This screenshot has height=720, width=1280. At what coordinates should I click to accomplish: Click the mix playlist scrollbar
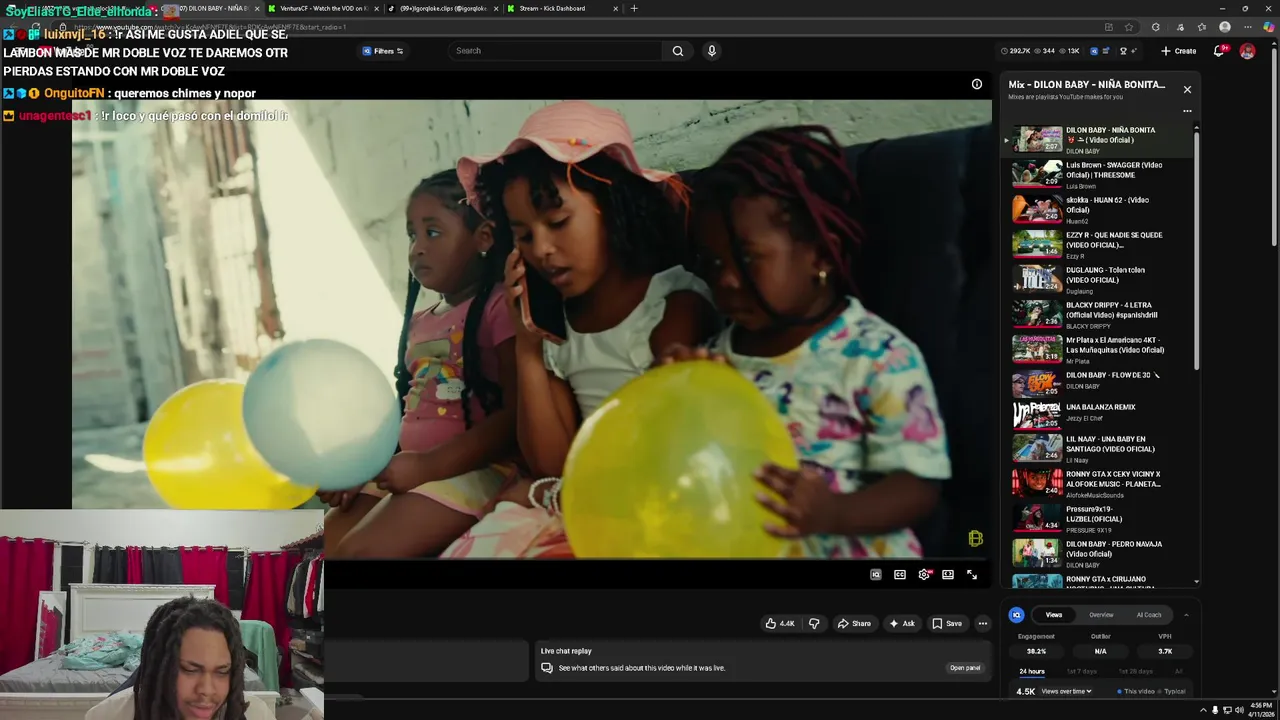(x=1196, y=250)
